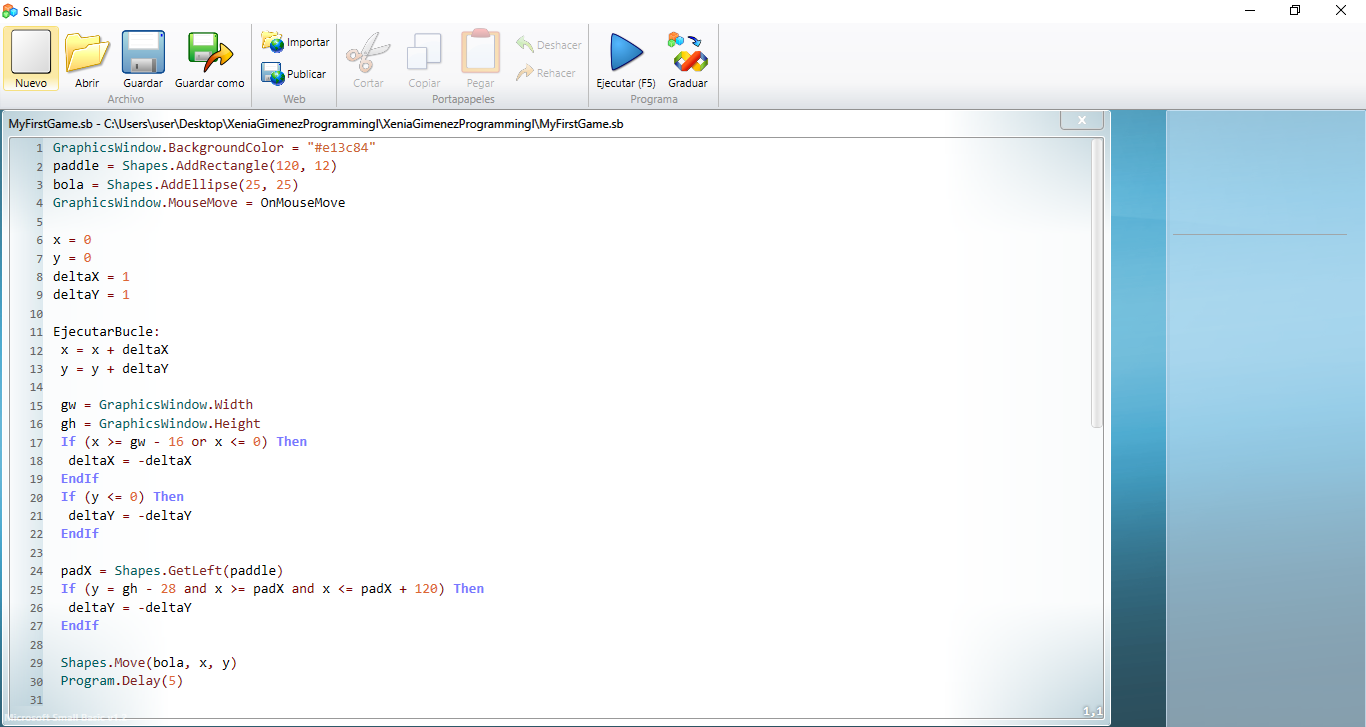Viewport: 1366px width, 727px height.
Task: Click the Small Basic application icon
Action: (10, 11)
